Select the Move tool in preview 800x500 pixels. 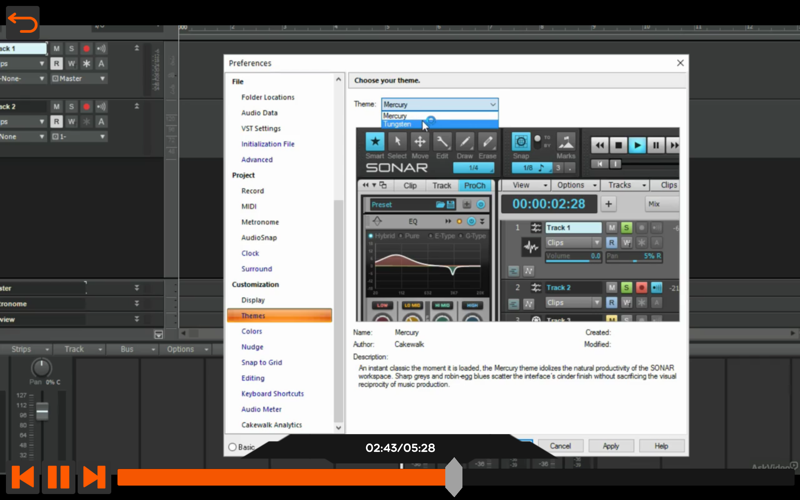pos(420,141)
